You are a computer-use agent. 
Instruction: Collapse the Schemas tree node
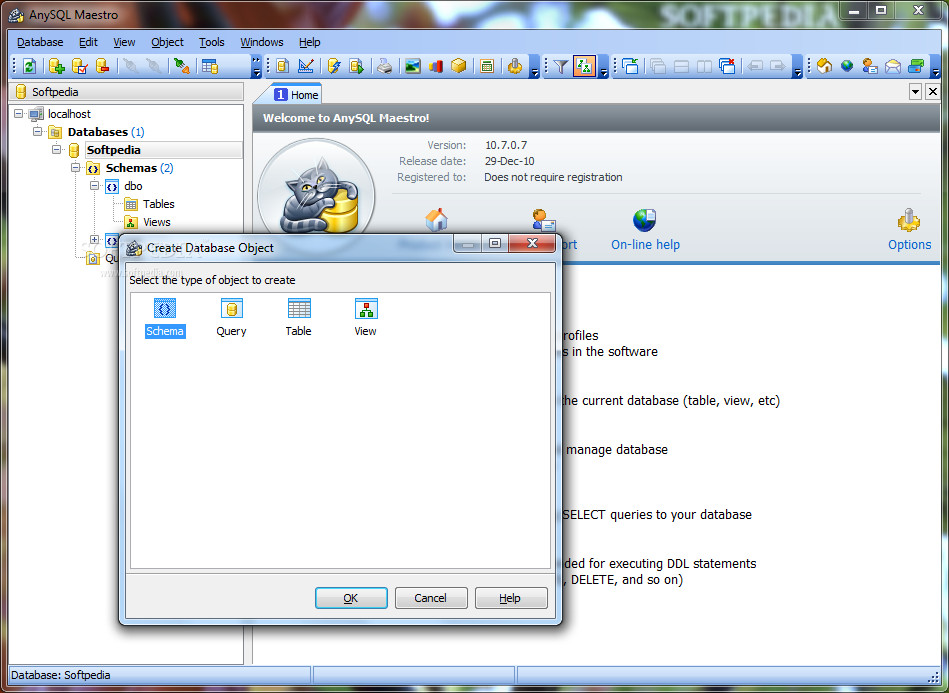[x=75, y=167]
